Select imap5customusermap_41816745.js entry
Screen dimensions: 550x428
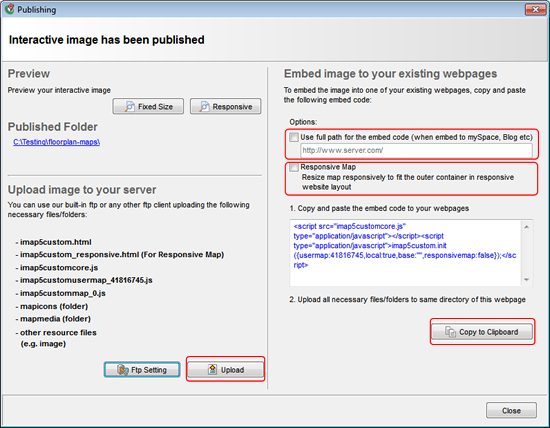(86, 280)
